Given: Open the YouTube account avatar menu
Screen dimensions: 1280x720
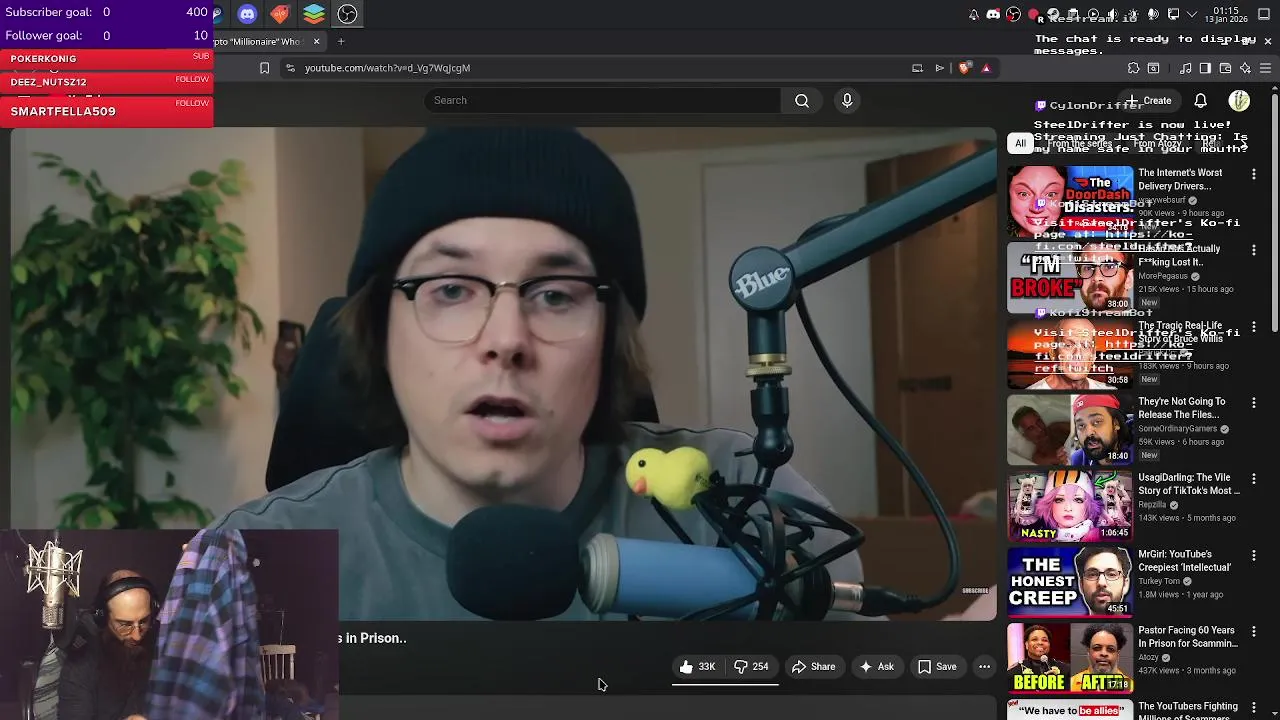Looking at the screenshot, I should point(1239,101).
